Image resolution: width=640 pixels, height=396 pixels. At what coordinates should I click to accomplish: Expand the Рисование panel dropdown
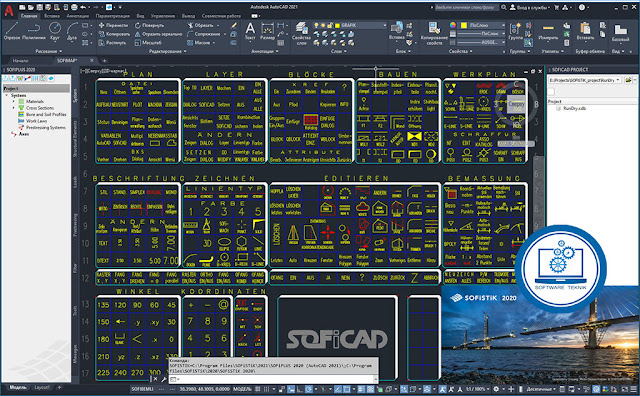pyautogui.click(x=49, y=51)
